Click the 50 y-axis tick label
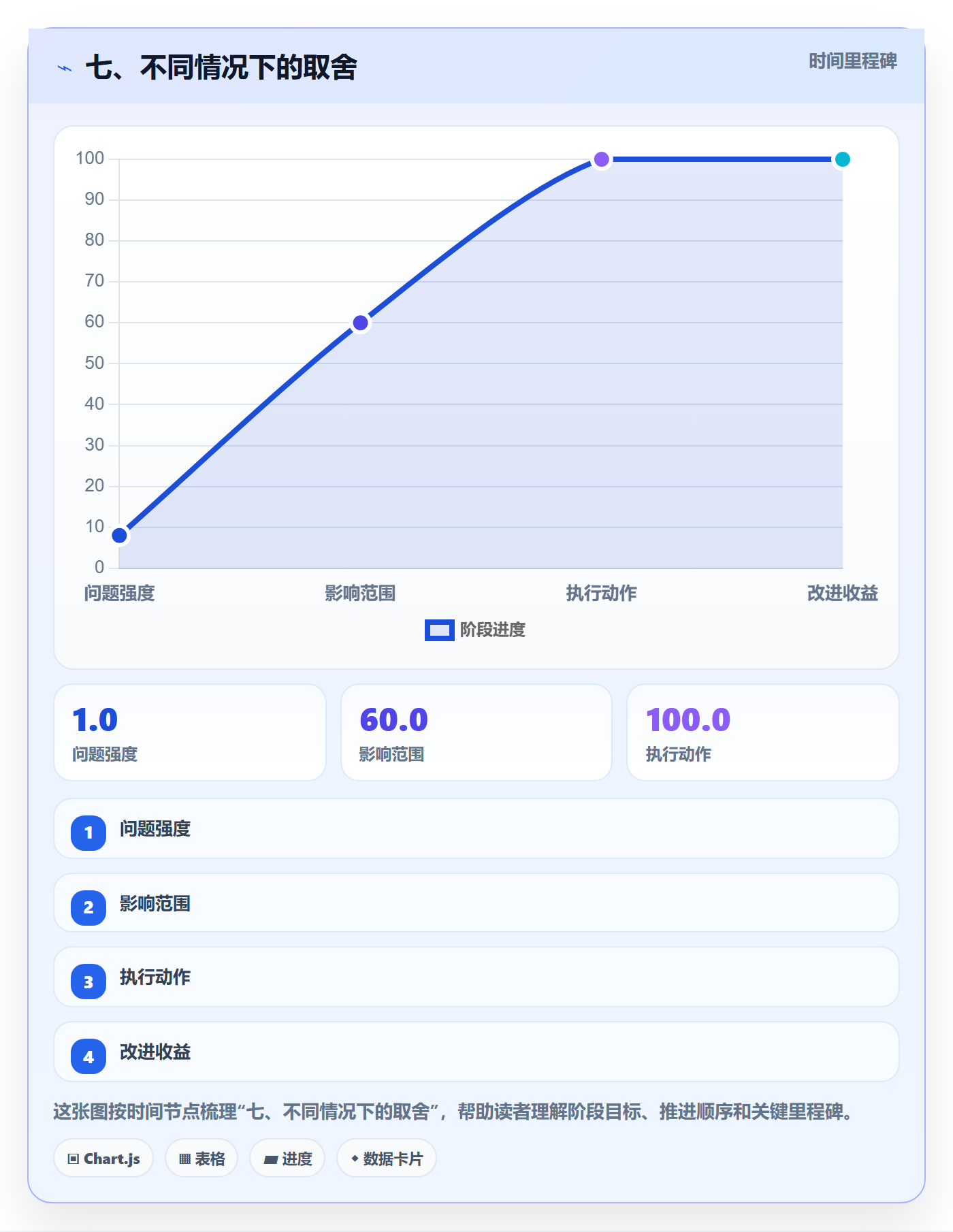Screen dimensions: 953x1232 click(95, 363)
